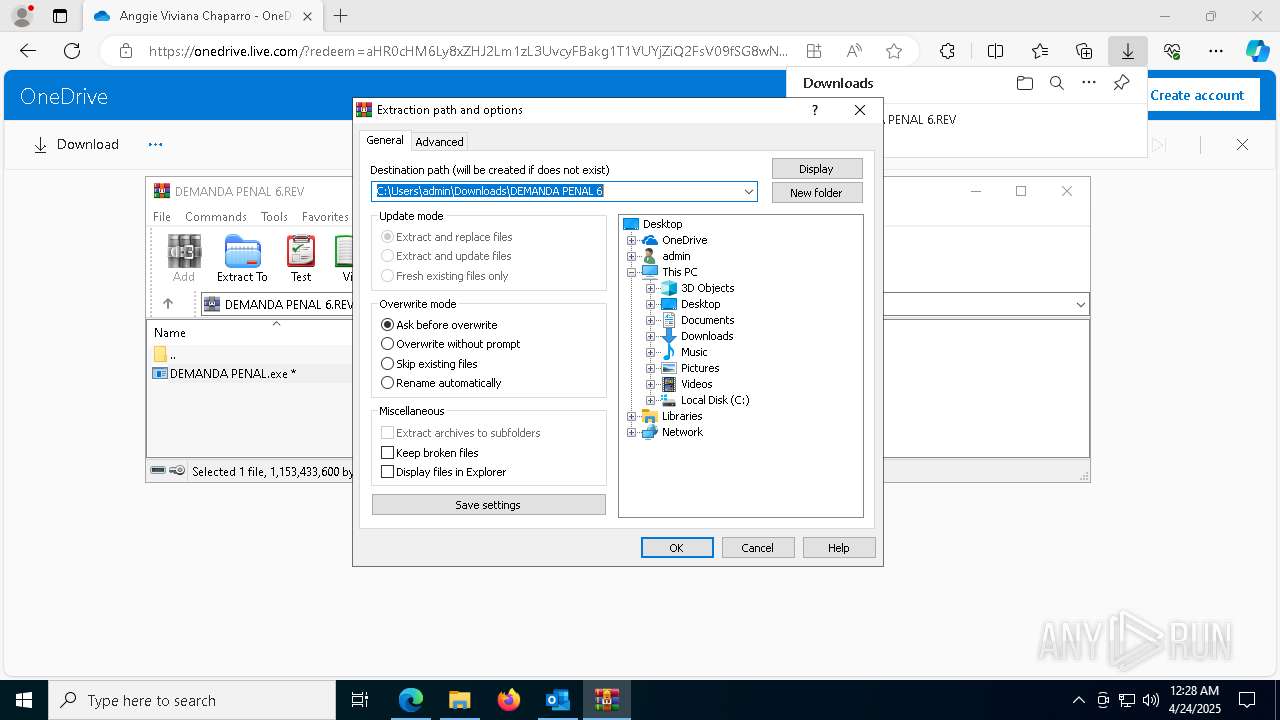Expand Downloads node in folder tree
This screenshot has height=720, width=1280.
tap(650, 336)
